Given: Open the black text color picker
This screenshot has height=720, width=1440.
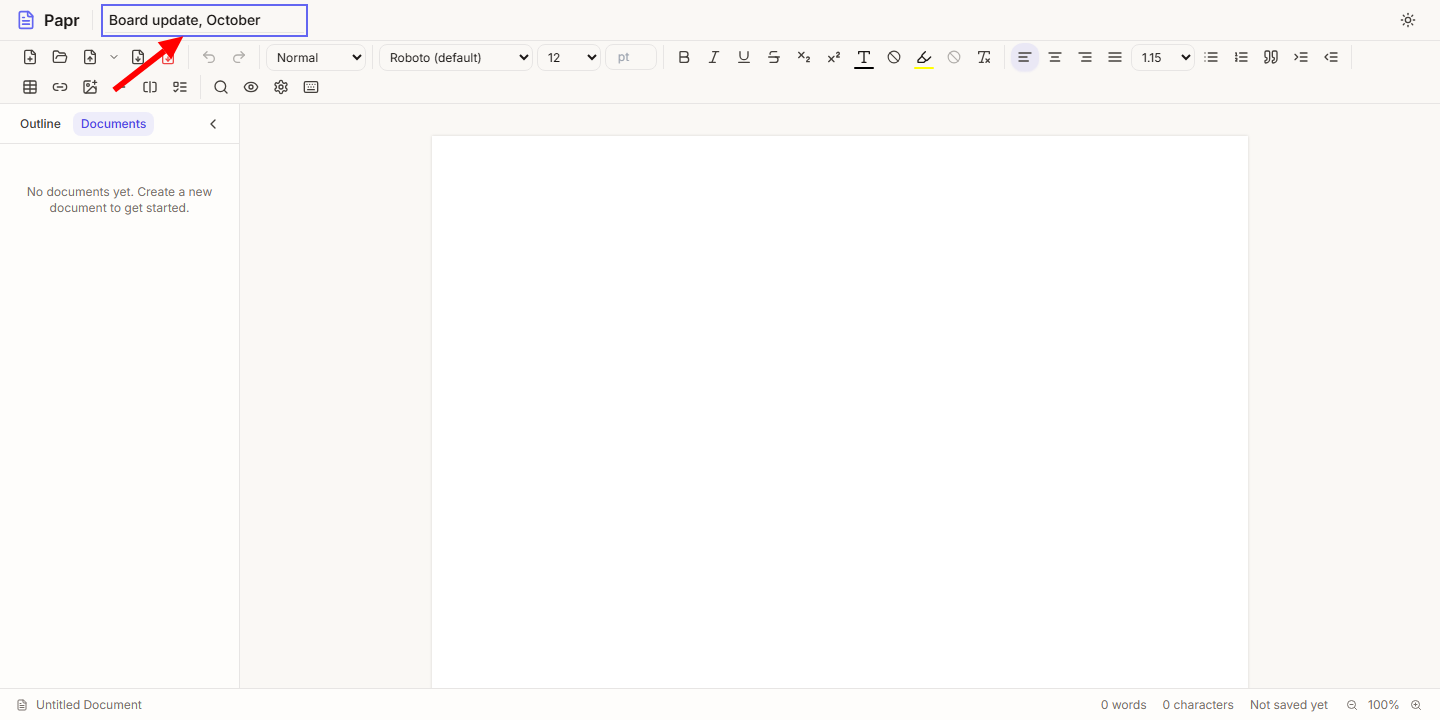Looking at the screenshot, I should (864, 57).
